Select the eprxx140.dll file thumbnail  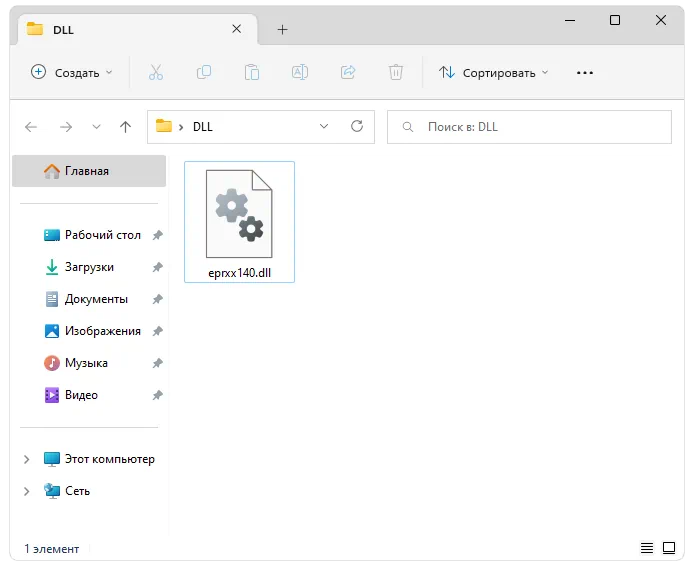click(x=239, y=214)
